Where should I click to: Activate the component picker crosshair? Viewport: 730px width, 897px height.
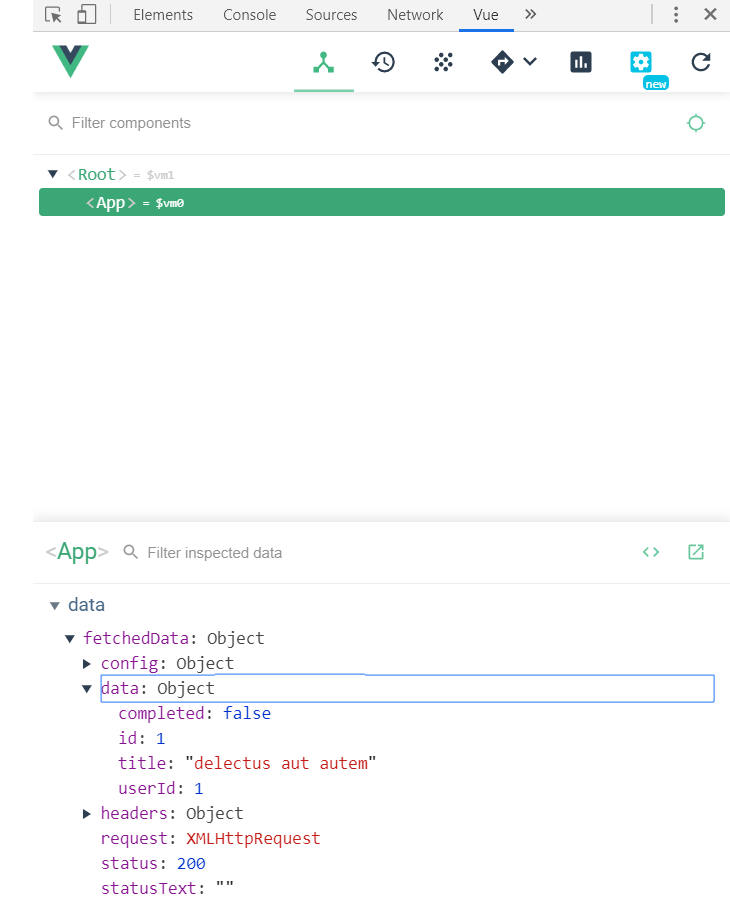click(x=696, y=122)
